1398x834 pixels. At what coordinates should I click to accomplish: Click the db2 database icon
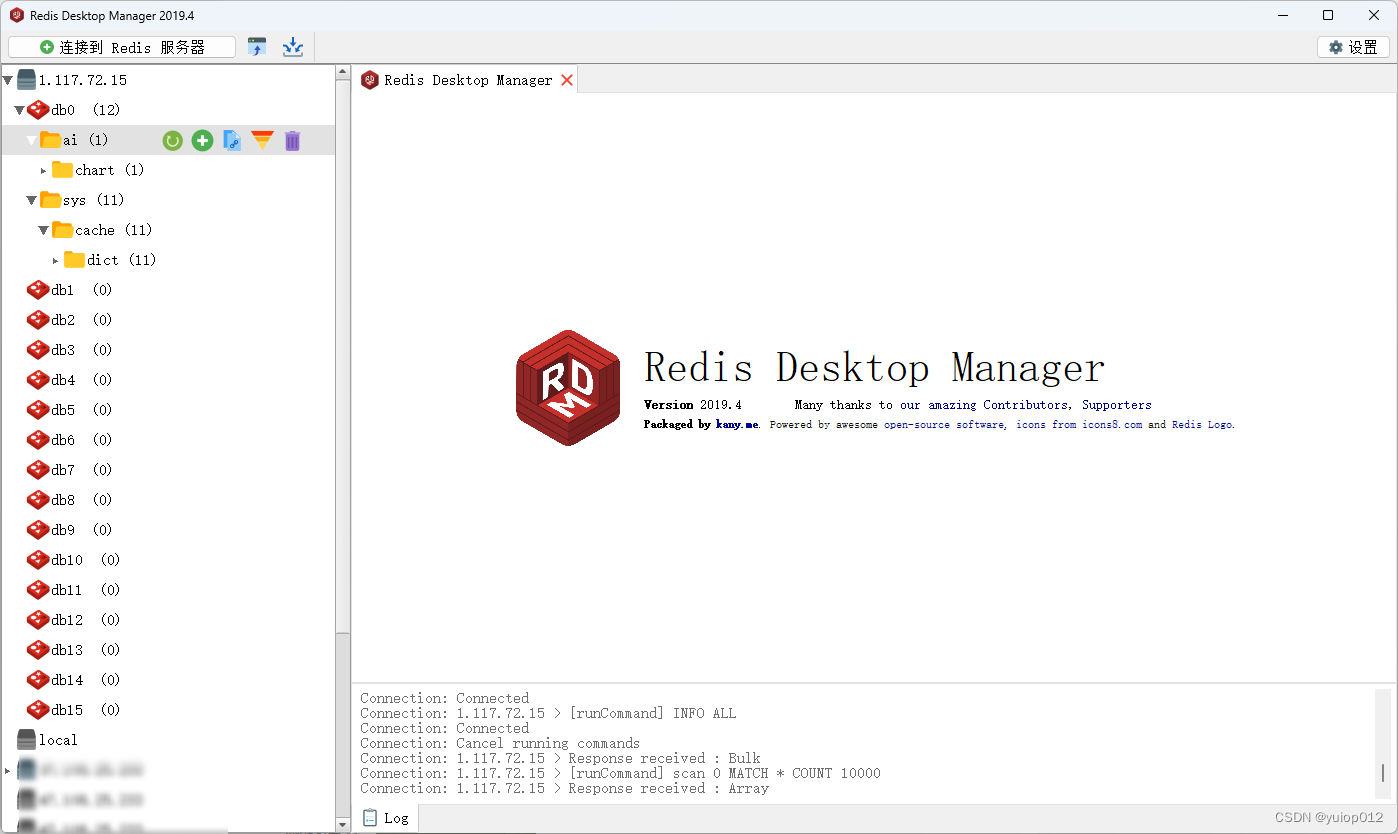pos(38,320)
